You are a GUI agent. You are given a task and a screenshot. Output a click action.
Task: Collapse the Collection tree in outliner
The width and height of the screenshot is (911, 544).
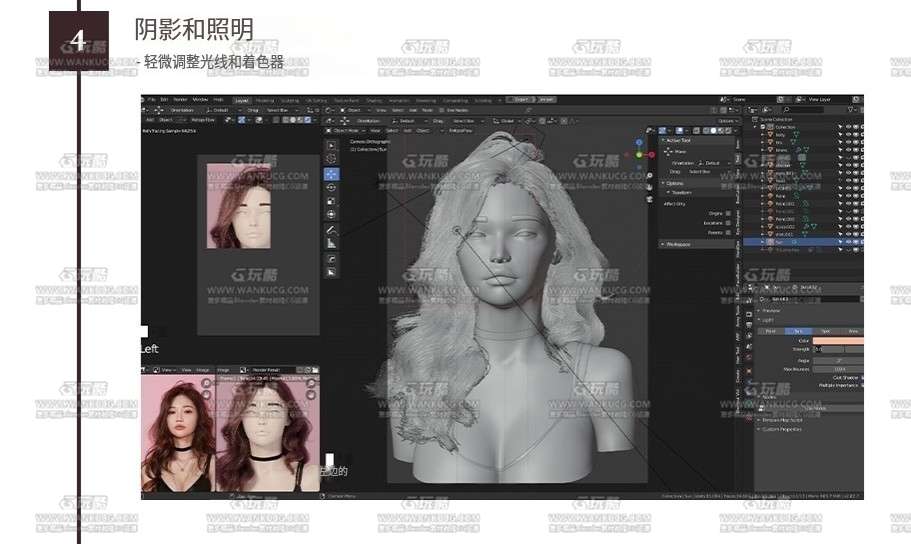pyautogui.click(x=755, y=127)
